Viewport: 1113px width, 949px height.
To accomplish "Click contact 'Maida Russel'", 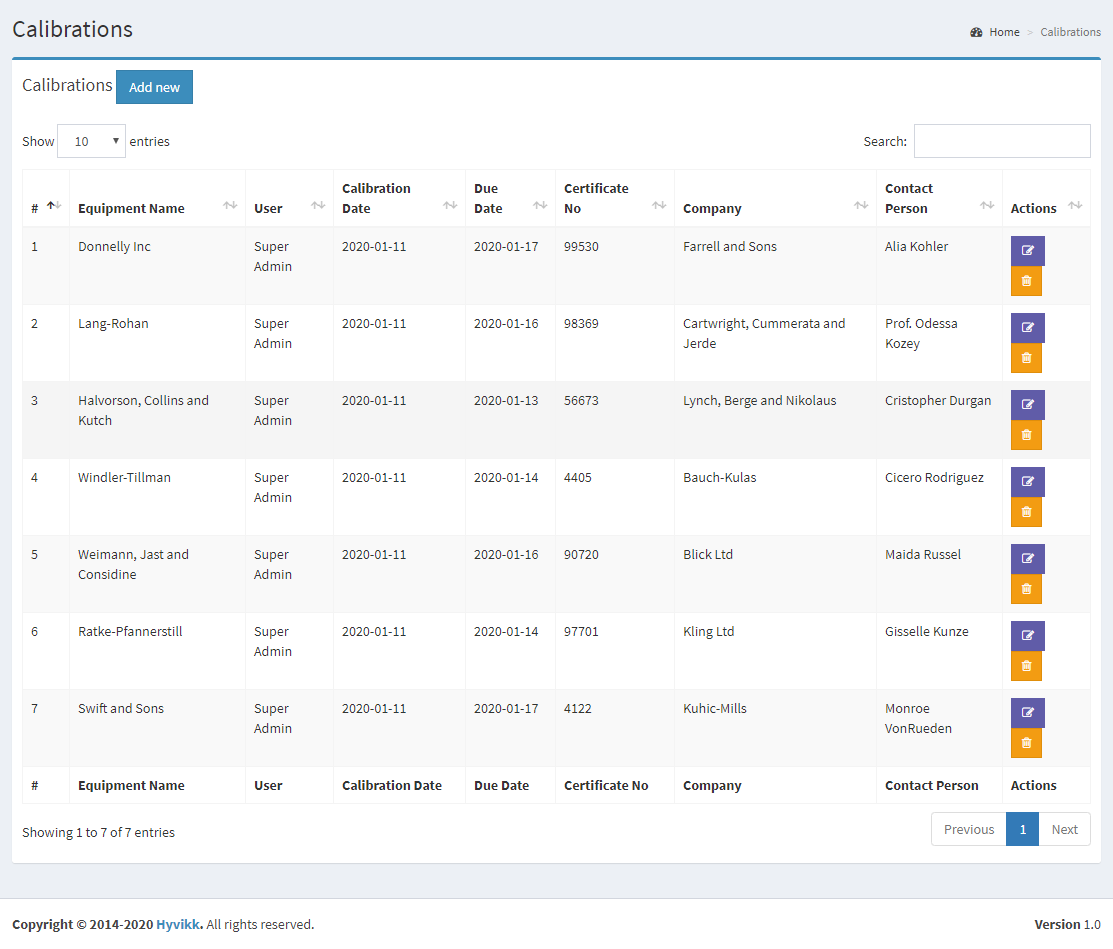I will (923, 554).
